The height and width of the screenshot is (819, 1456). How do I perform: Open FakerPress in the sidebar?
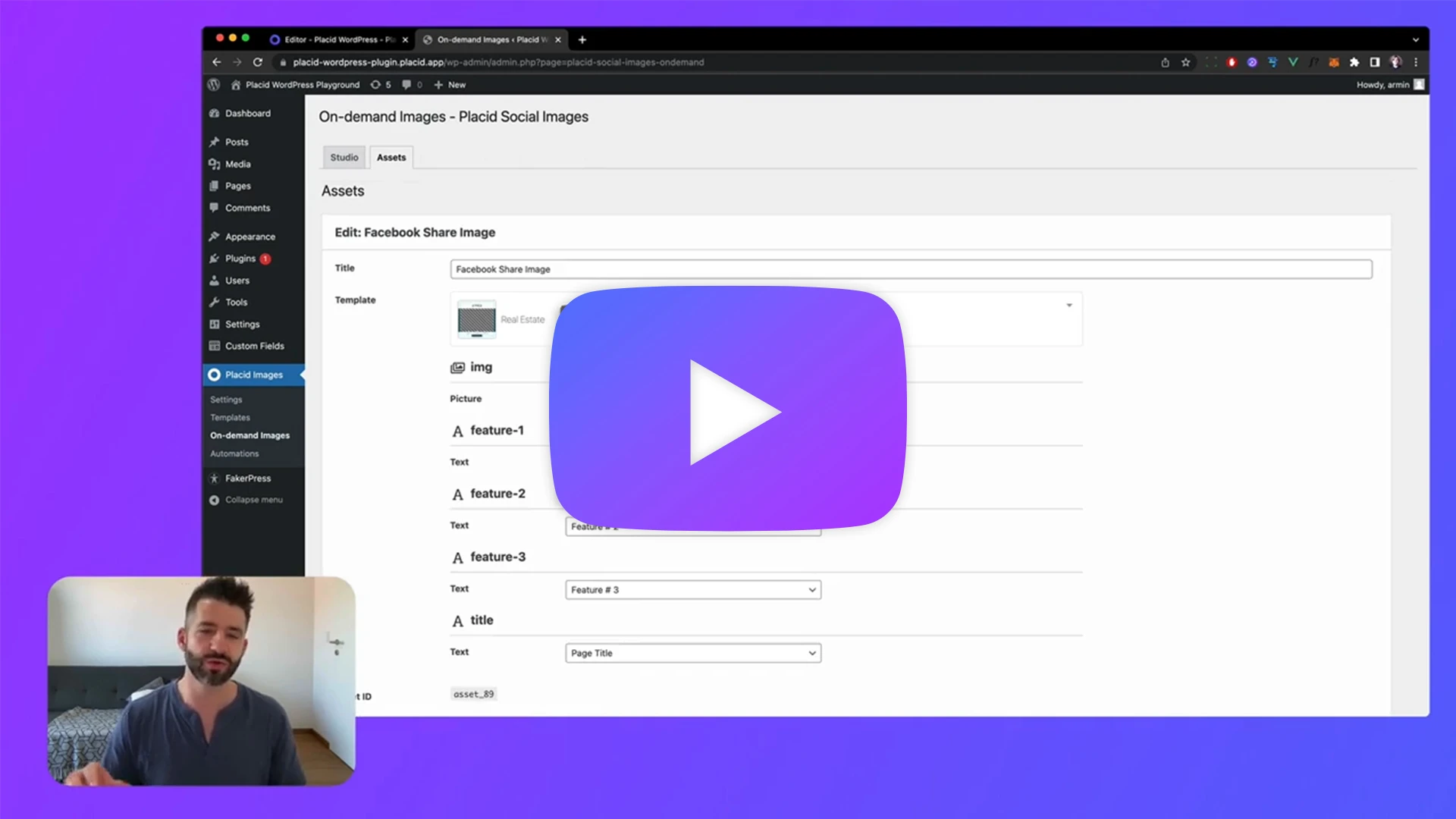[253, 479]
